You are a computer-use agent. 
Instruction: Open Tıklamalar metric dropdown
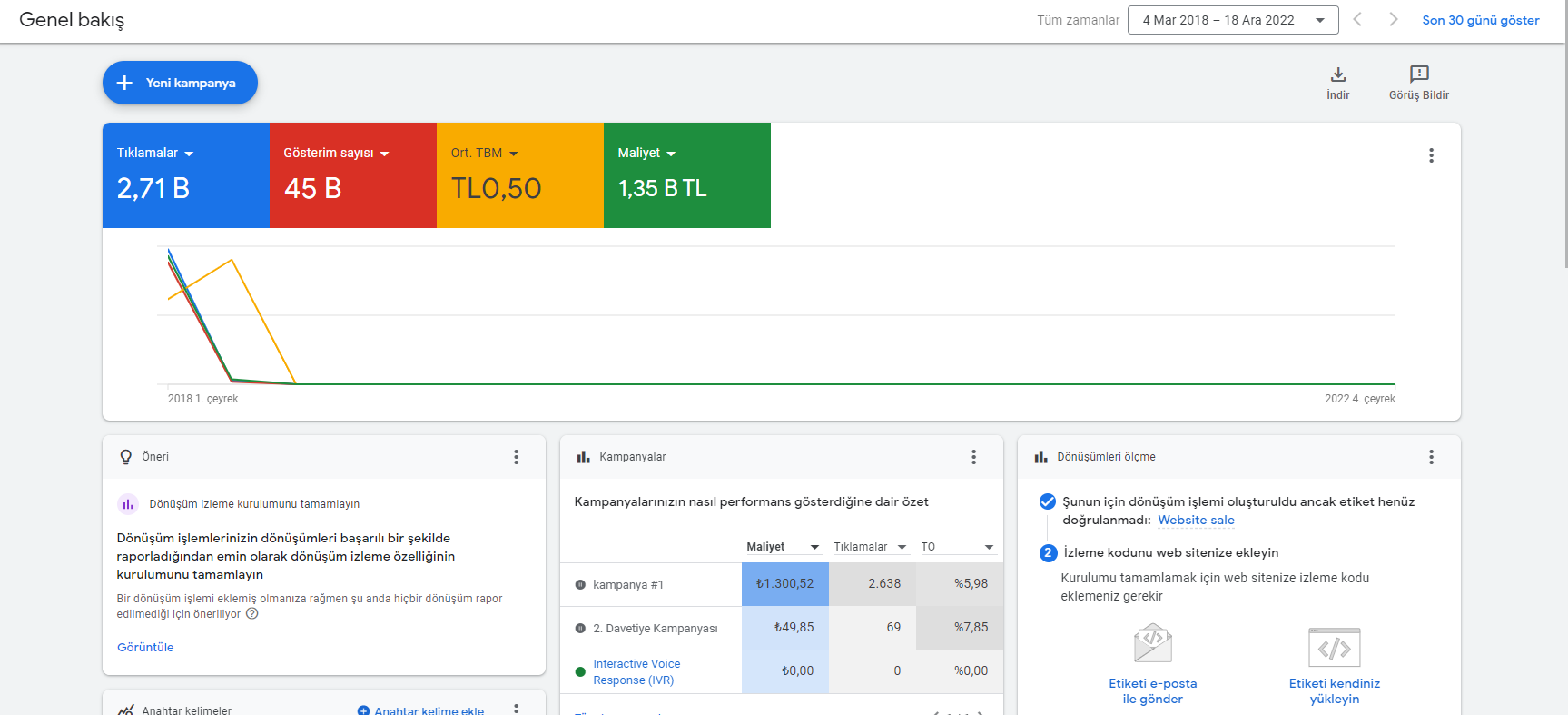coord(155,153)
